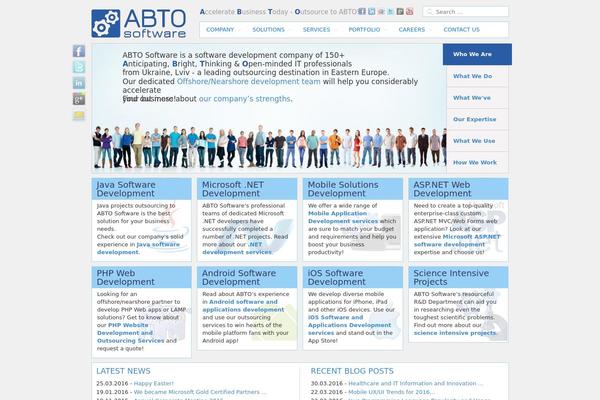Open Mobile UX/UI Trends for 2016 post
Image resolution: width=600 pixels, height=400 pixels.
pyautogui.click(x=391, y=392)
